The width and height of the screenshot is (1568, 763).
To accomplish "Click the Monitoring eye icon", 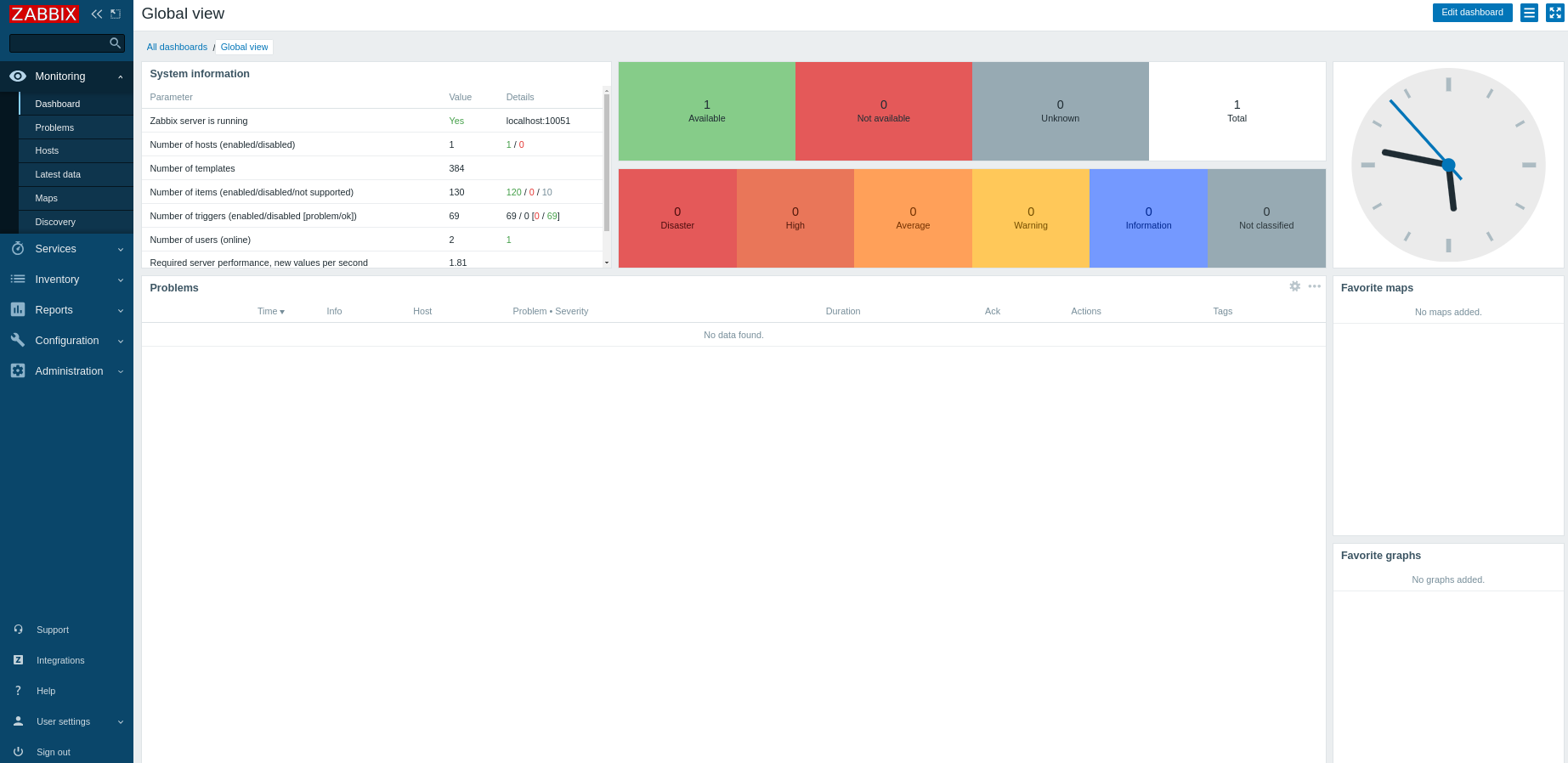I will click(18, 76).
